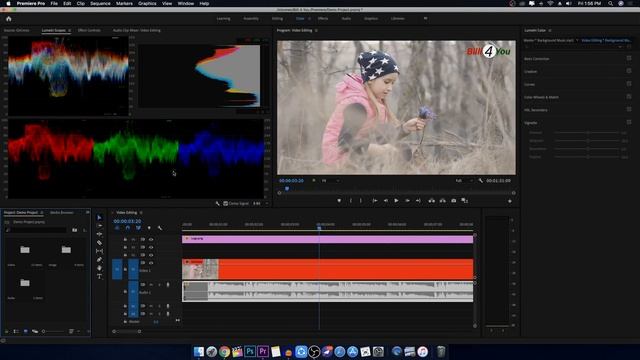The height and width of the screenshot is (360, 640).
Task: Mute the Audio 1 track
Action: pyautogui.click(x=151, y=284)
